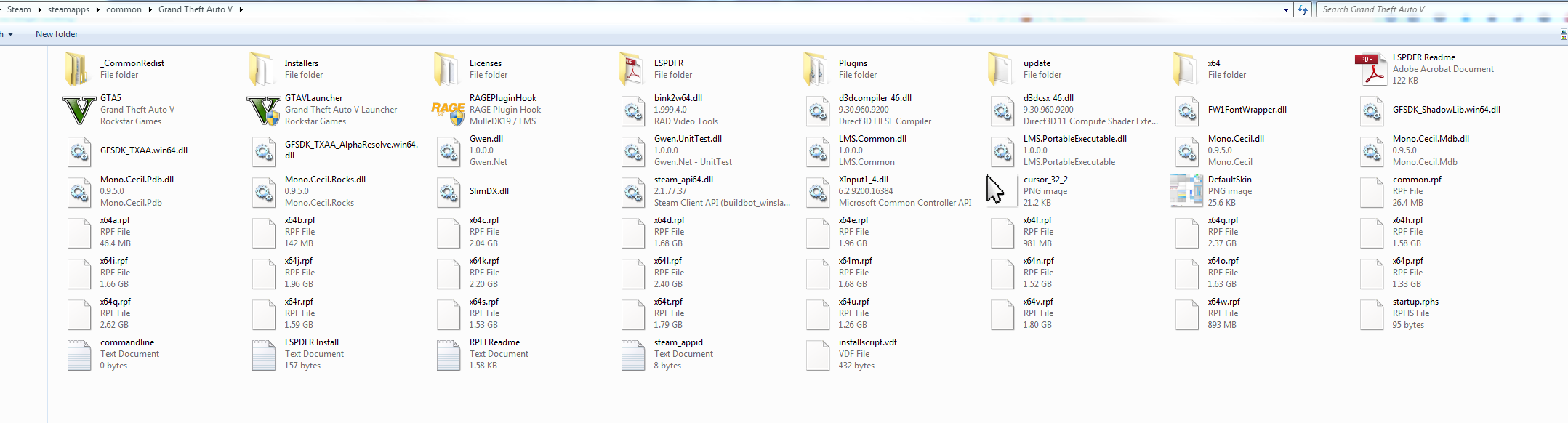
Task: Select the XInput1_4.dll icon
Action: click(x=818, y=192)
